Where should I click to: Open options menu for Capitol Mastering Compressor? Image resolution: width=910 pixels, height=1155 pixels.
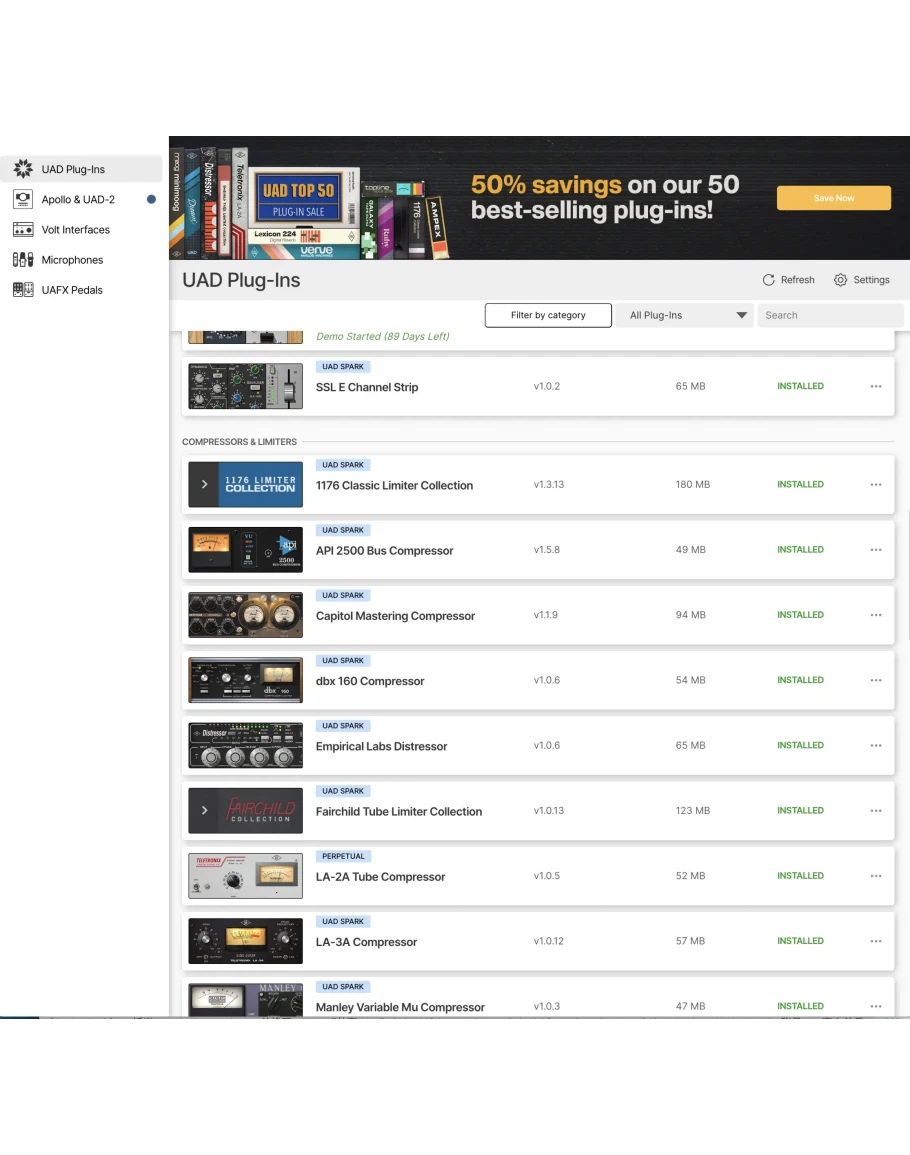point(875,615)
